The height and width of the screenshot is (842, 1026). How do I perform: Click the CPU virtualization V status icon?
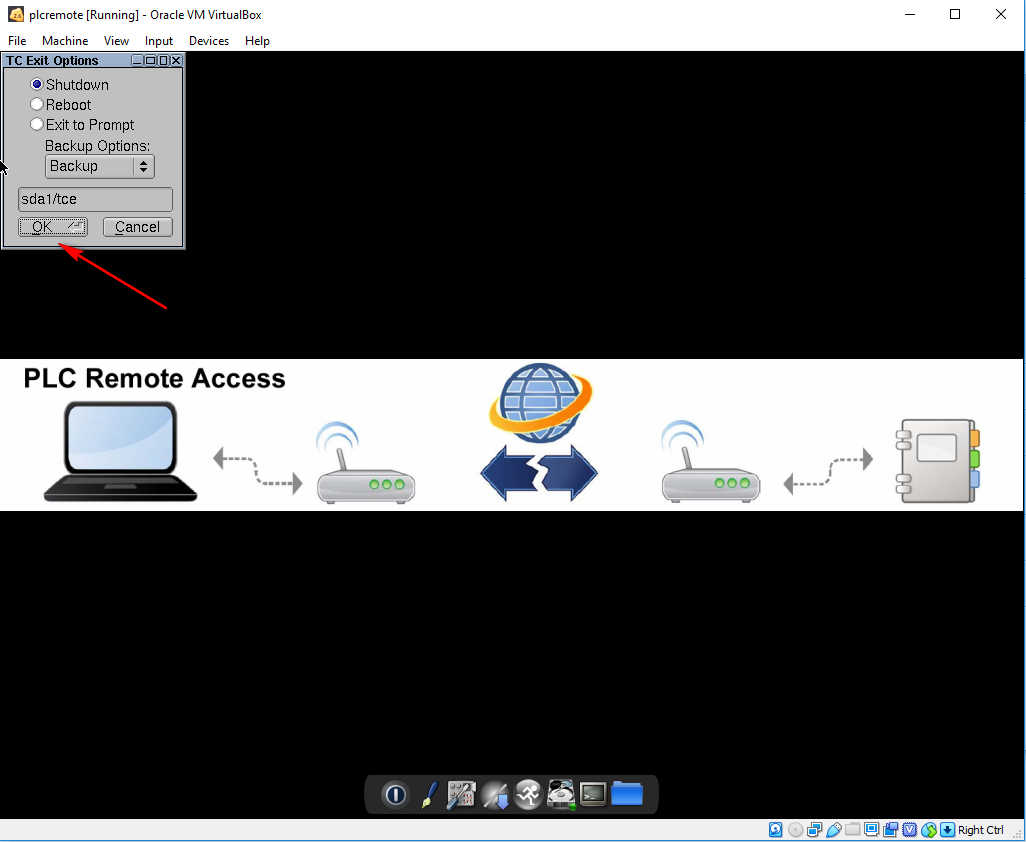tap(910, 830)
